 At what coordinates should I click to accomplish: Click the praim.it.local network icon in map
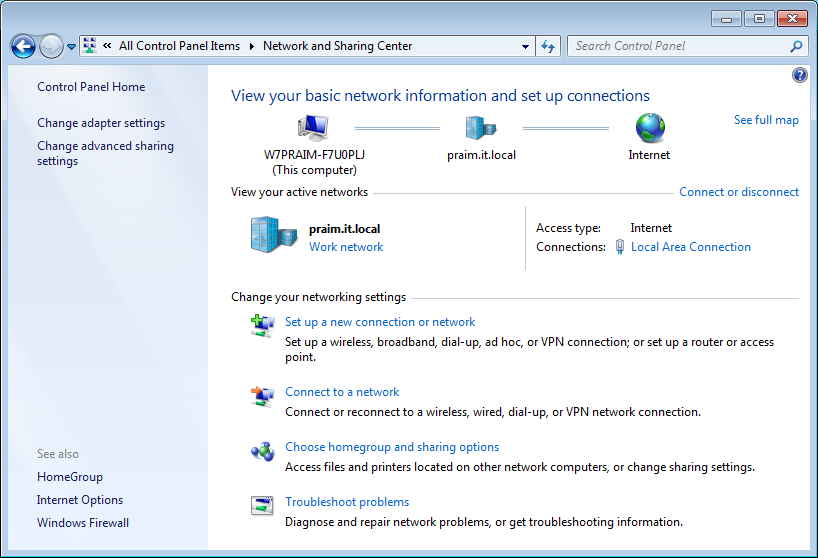point(480,128)
